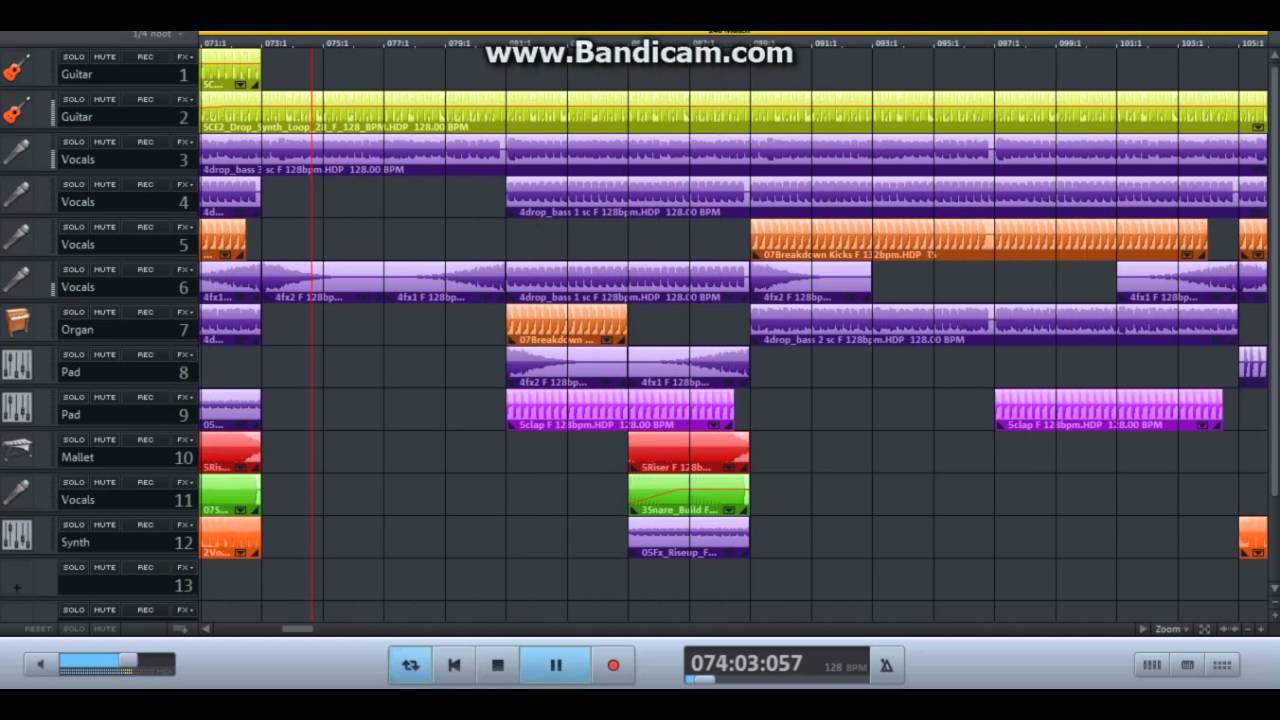1280x720 pixels.
Task: Click the Organ track name label
Action: [x=77, y=329]
